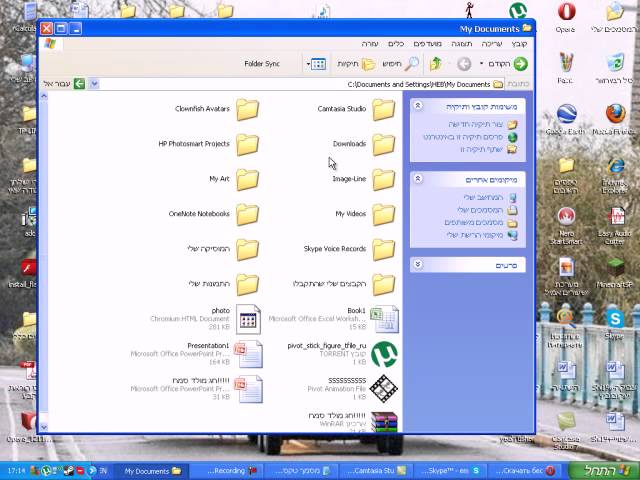Screen dimensions: 640x480
Task: Click the green Go arrow by address bar
Action: coord(79,84)
